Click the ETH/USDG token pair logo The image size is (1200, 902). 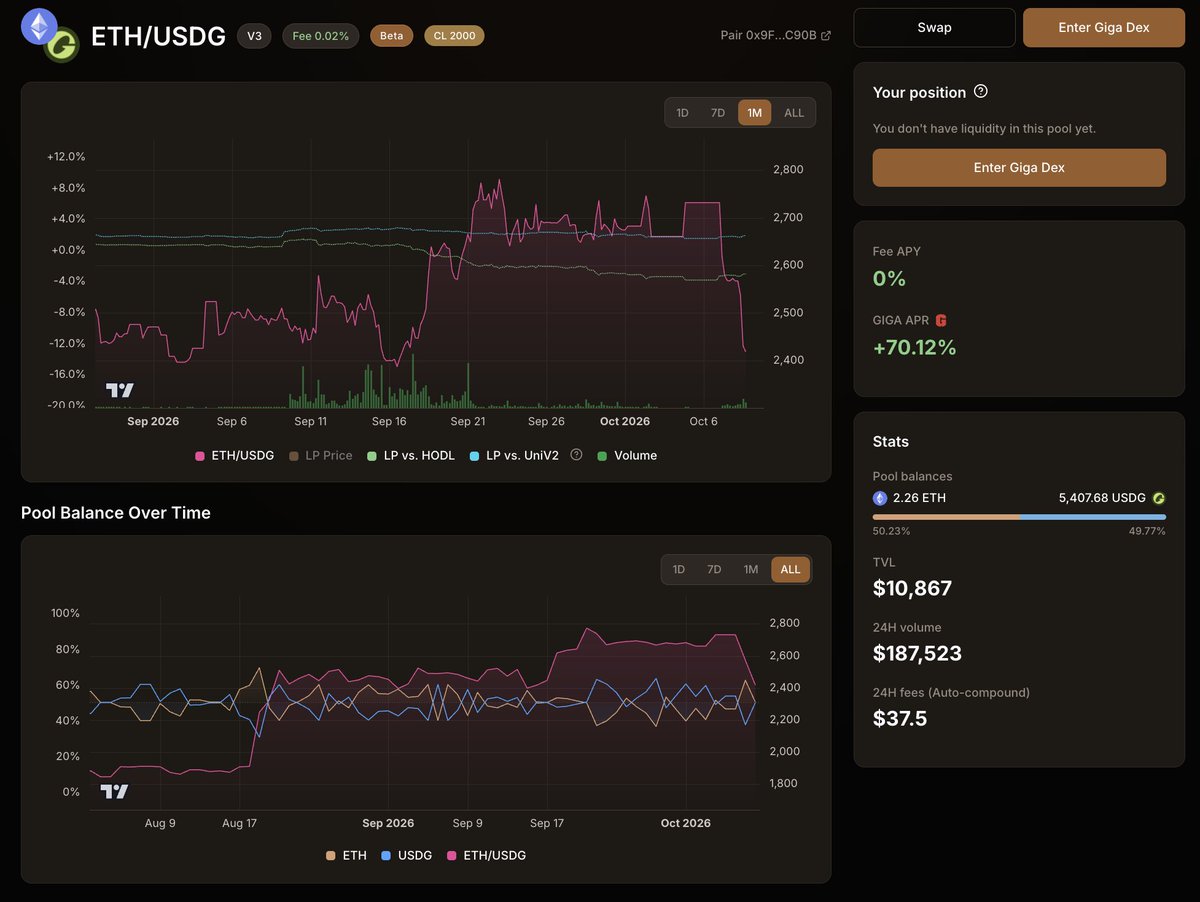[x=50, y=35]
